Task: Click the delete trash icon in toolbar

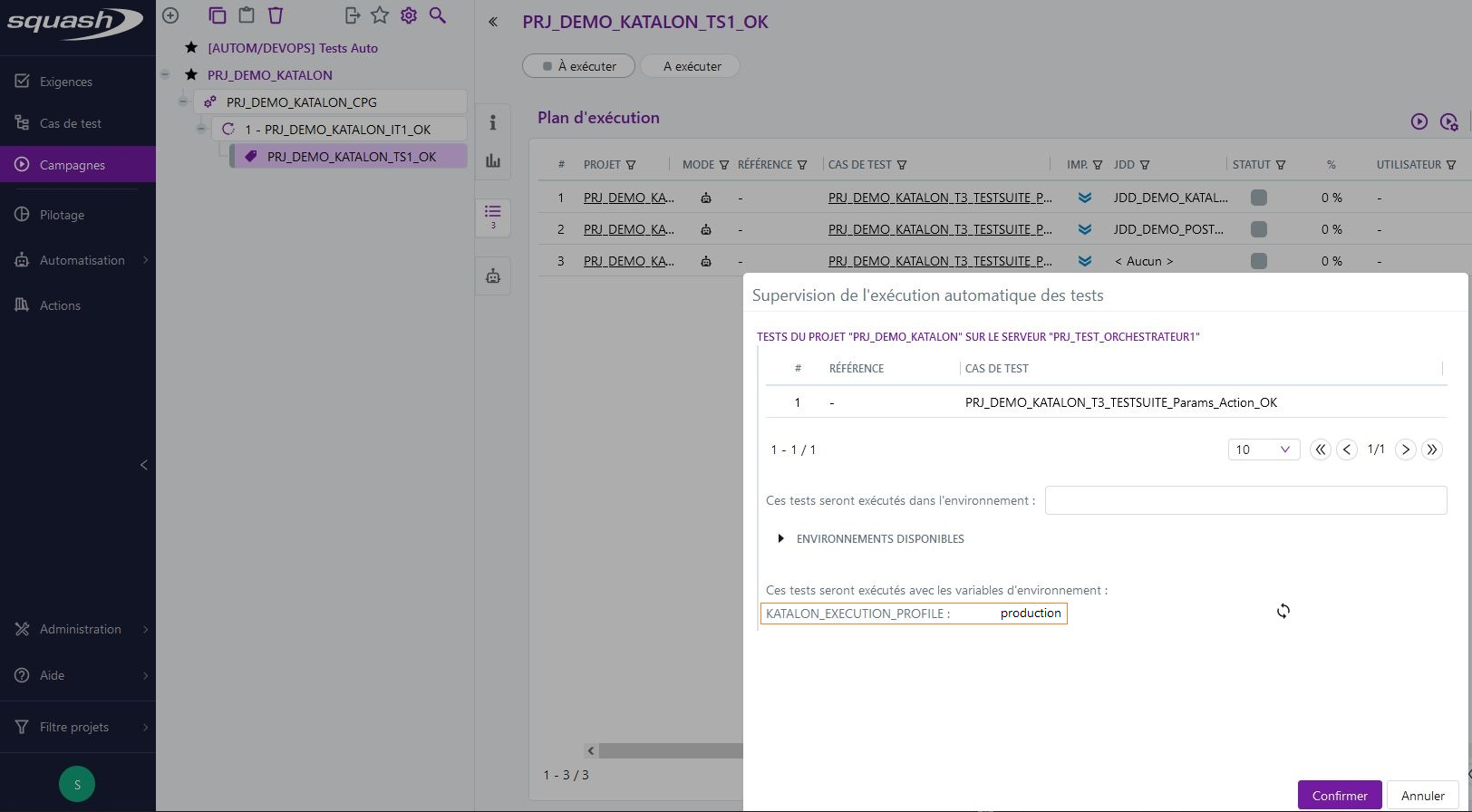Action: point(276,15)
